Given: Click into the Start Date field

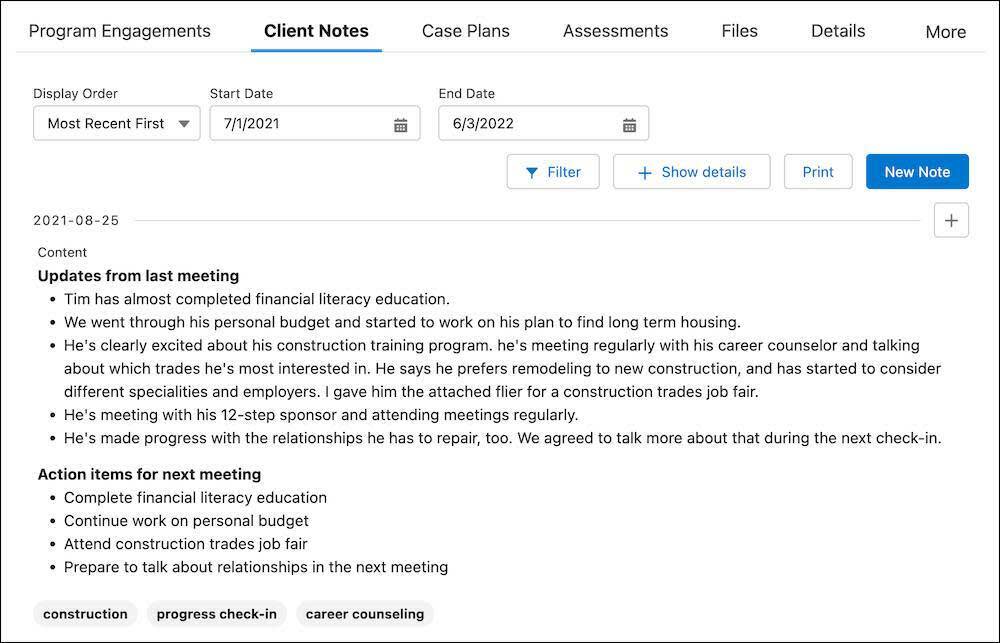Looking at the screenshot, I should [x=300, y=124].
